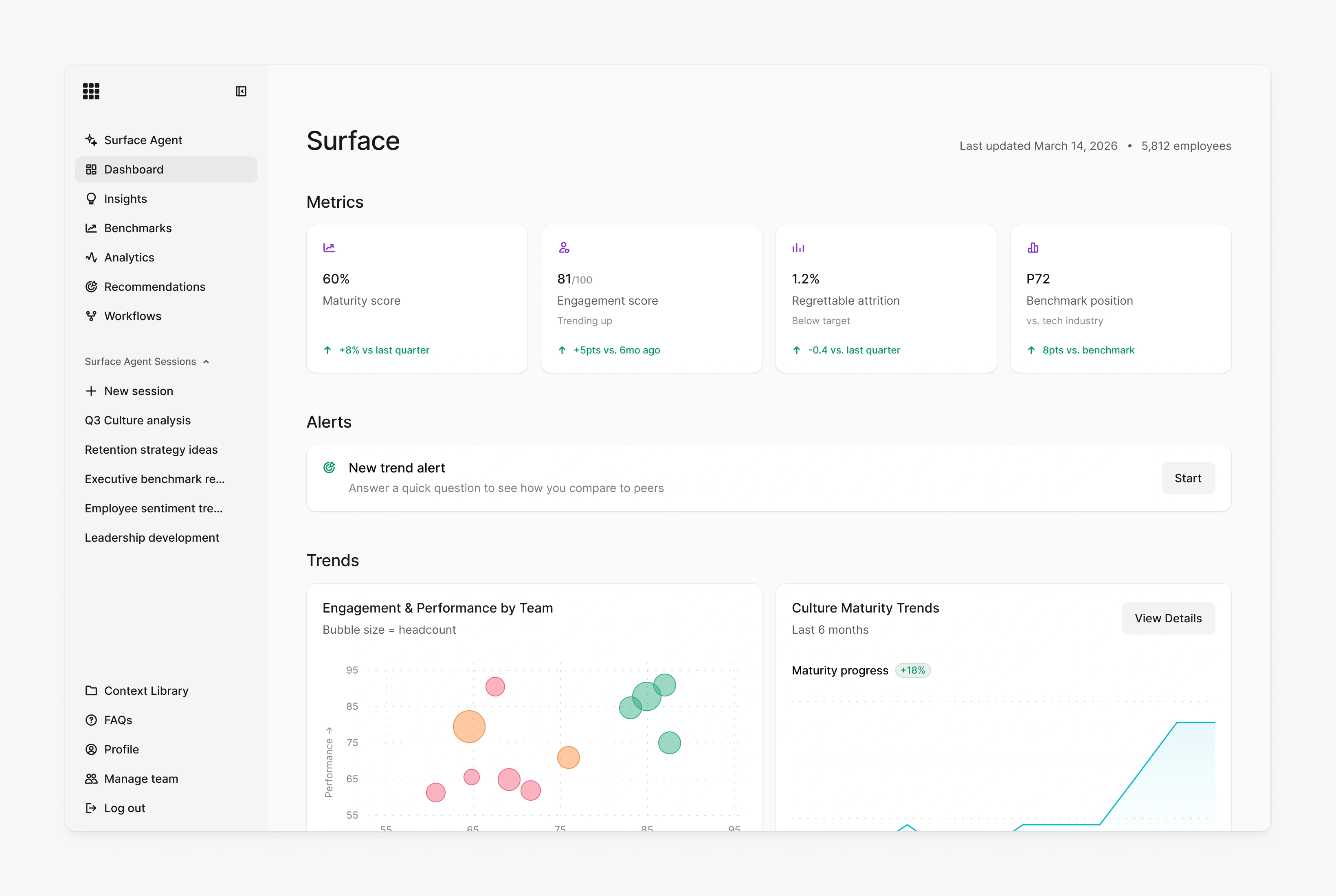Open the Workflows branch icon
This screenshot has height=896, width=1336.
(x=91, y=316)
